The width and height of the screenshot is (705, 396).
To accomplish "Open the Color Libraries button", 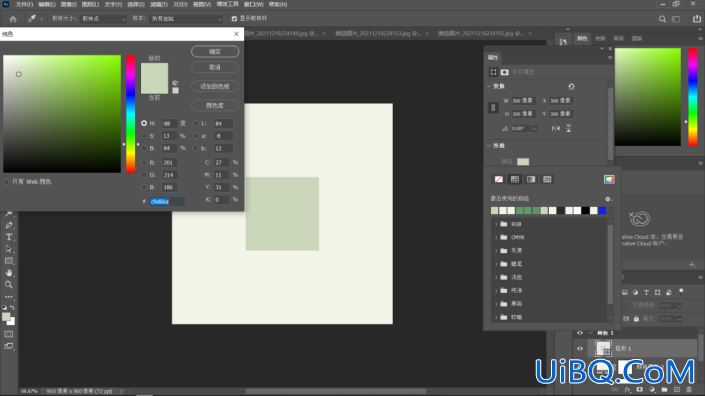I will pyautogui.click(x=215, y=106).
